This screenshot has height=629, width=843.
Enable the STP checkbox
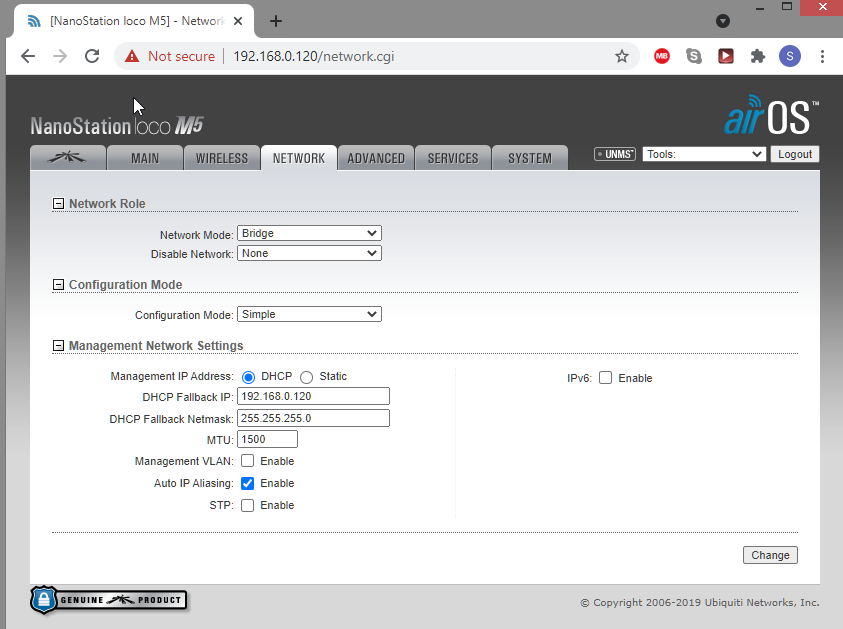click(247, 505)
